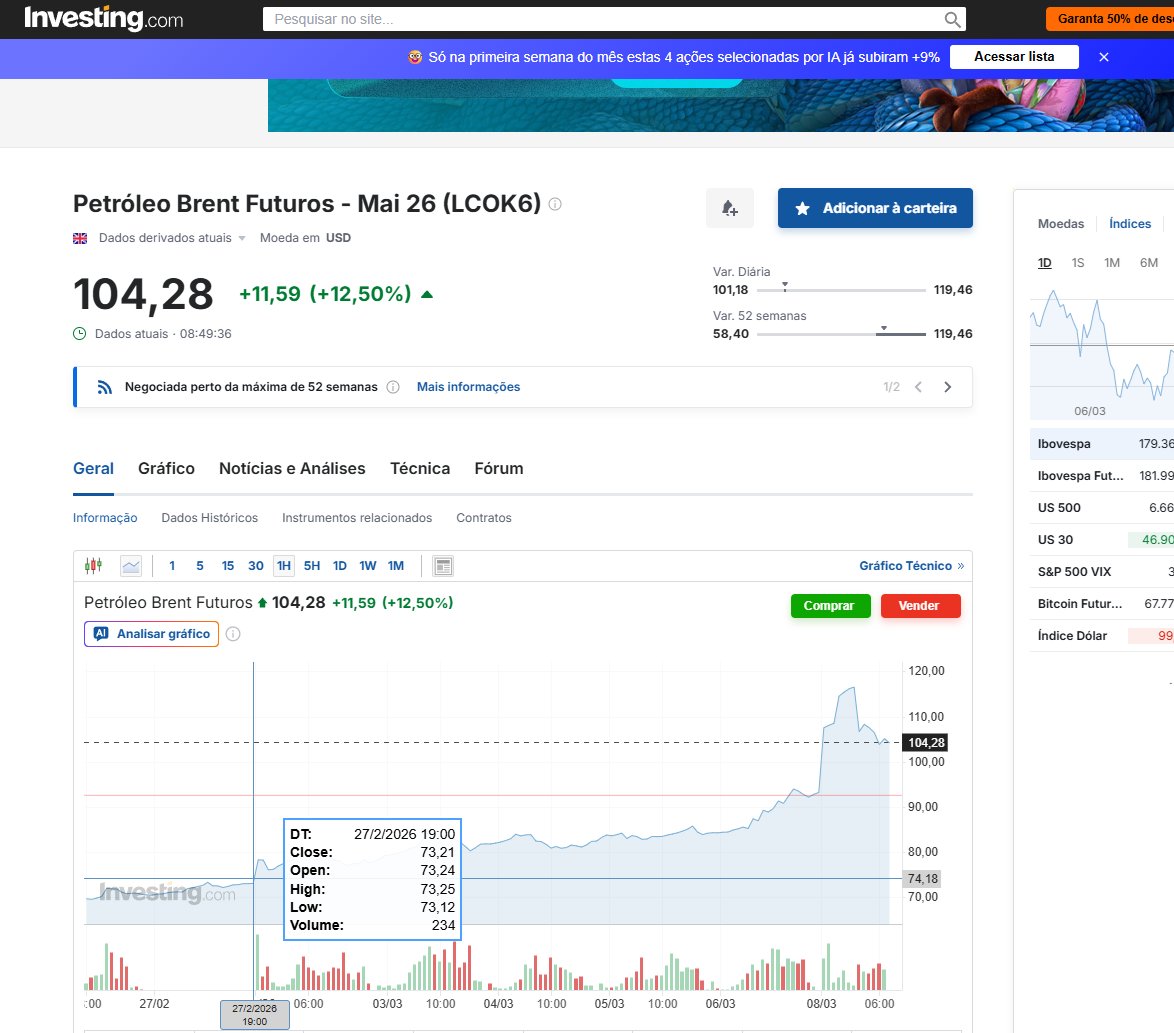Show previous alert message arrow
This screenshot has height=1033, width=1174.
click(919, 387)
